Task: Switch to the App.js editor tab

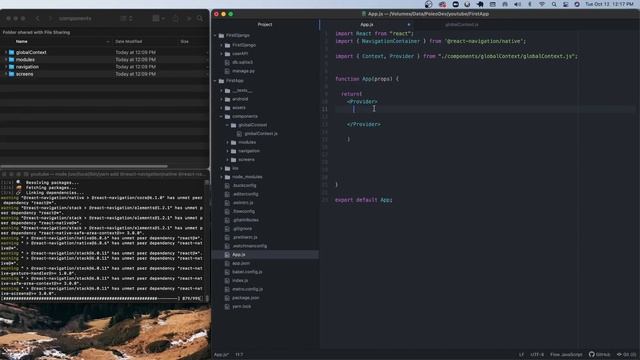Action: pyautogui.click(x=367, y=24)
